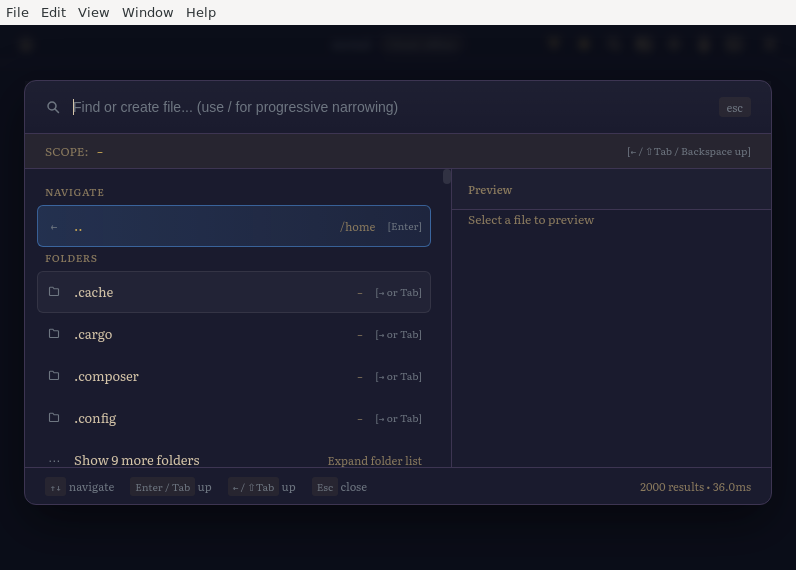The width and height of the screenshot is (796, 570).
Task: Open the Edit menu
Action: [x=53, y=12]
